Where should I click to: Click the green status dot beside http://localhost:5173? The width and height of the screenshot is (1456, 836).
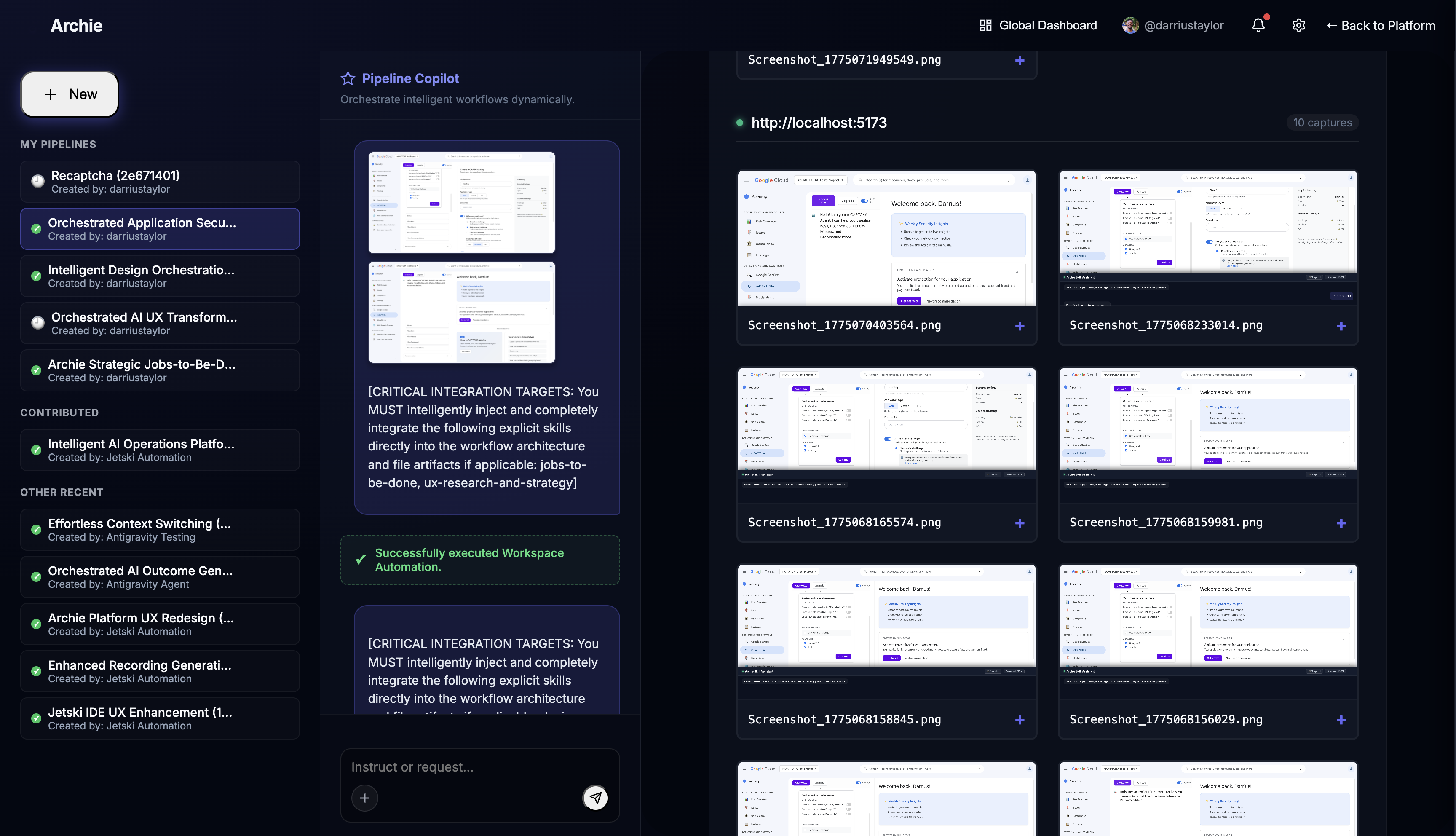(740, 122)
